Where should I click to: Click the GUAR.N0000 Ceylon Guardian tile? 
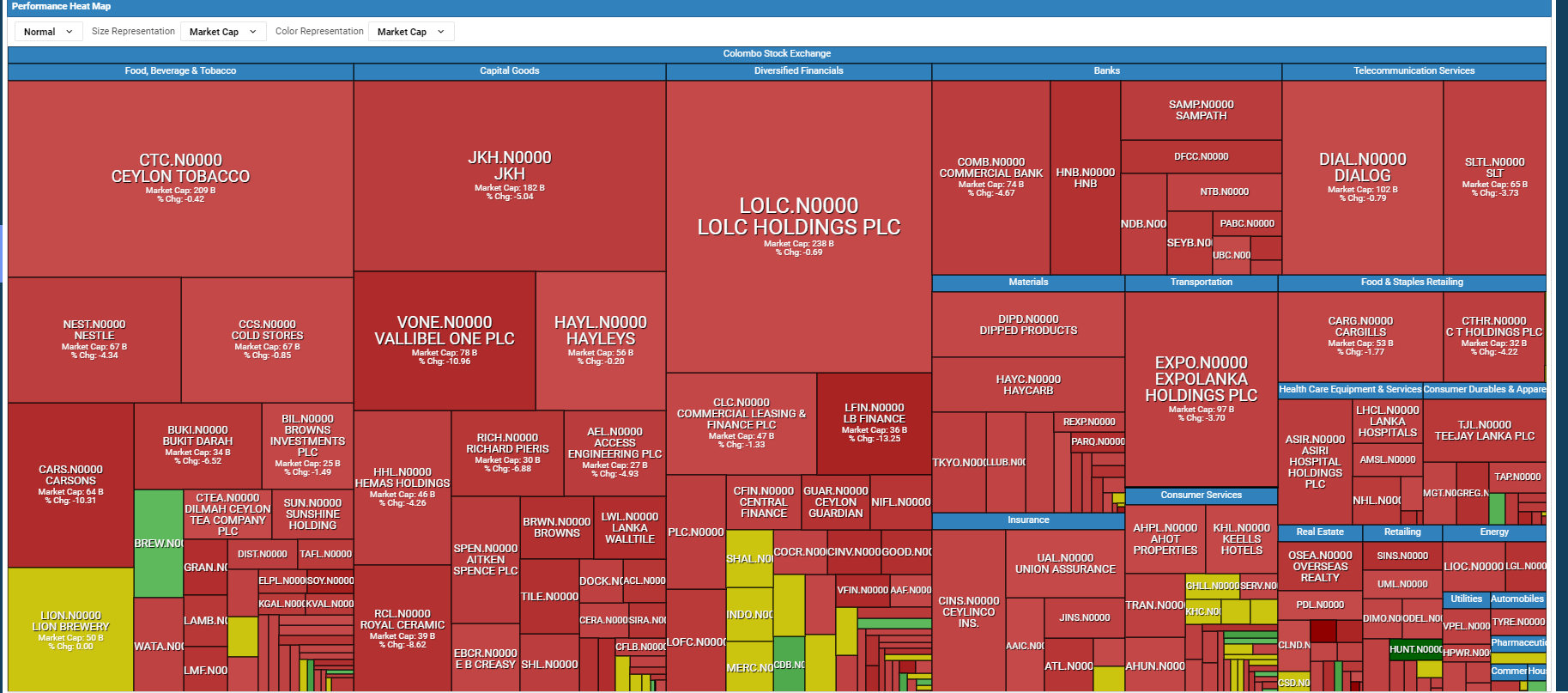[x=836, y=502]
